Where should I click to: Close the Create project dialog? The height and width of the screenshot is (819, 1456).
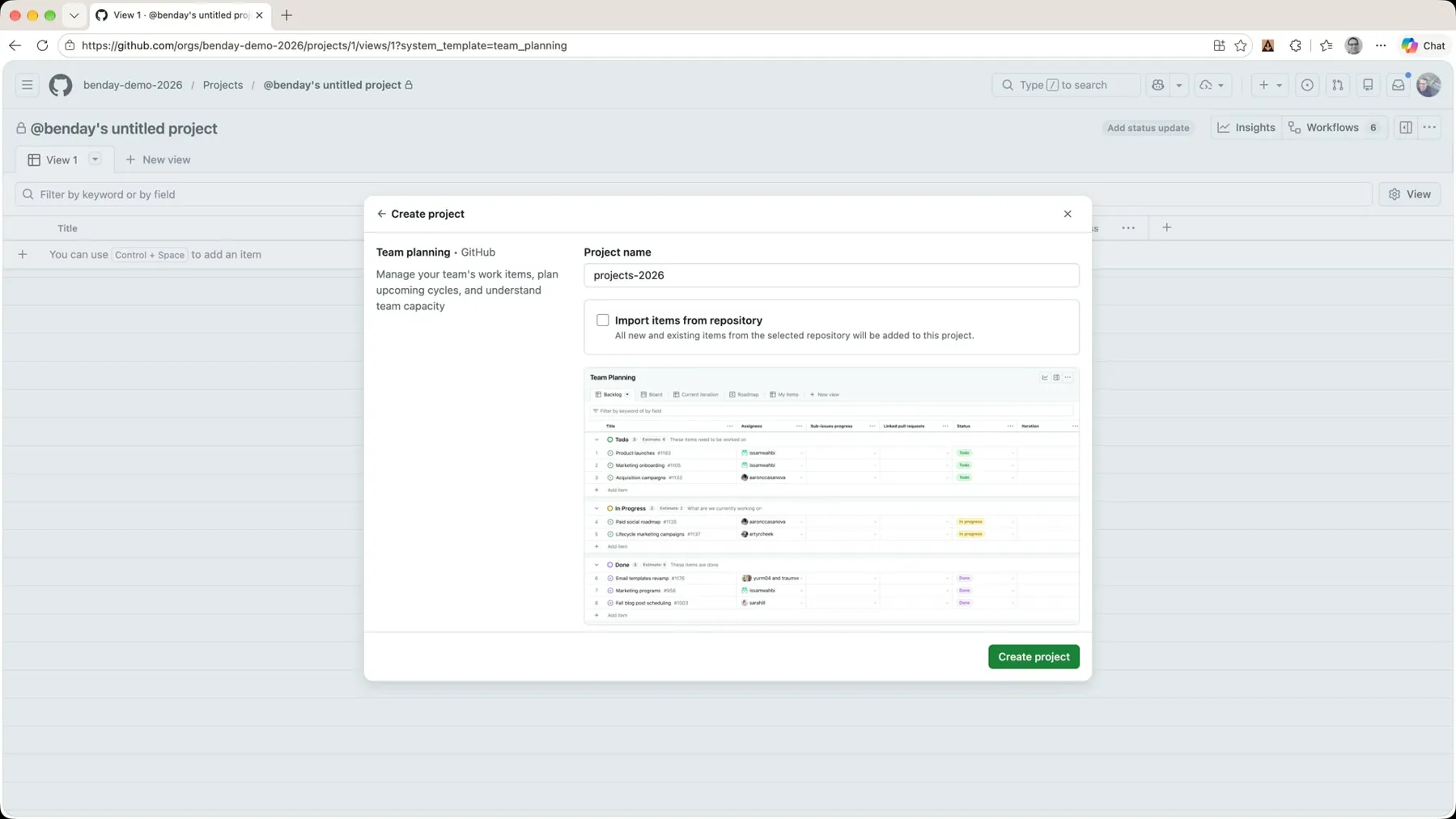1068,214
